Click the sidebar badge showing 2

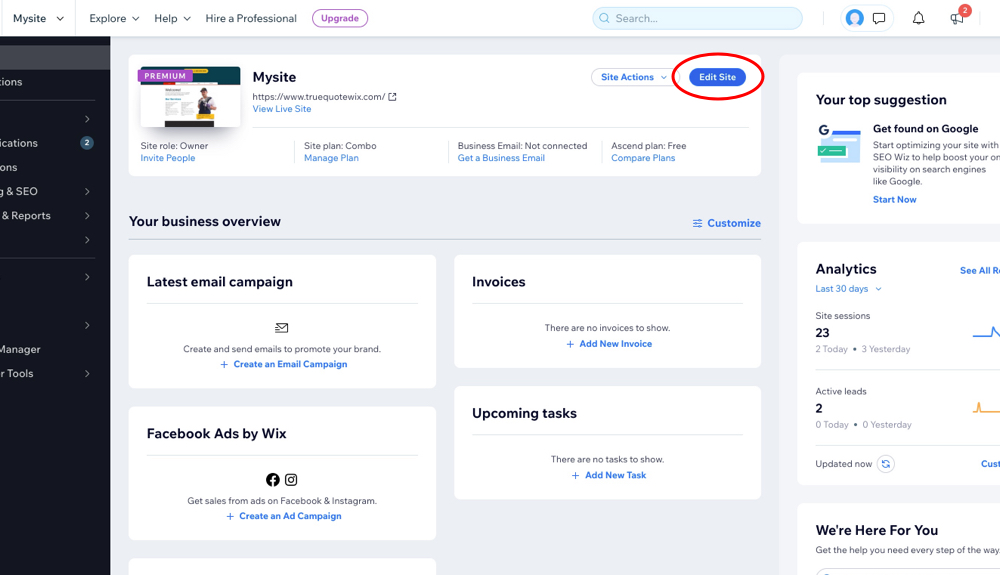pos(87,143)
